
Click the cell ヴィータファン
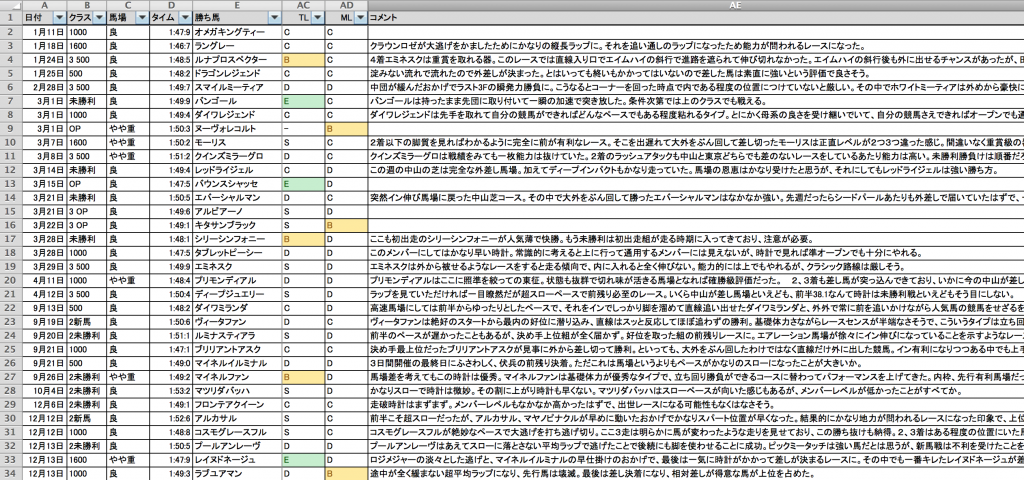(x=238, y=322)
